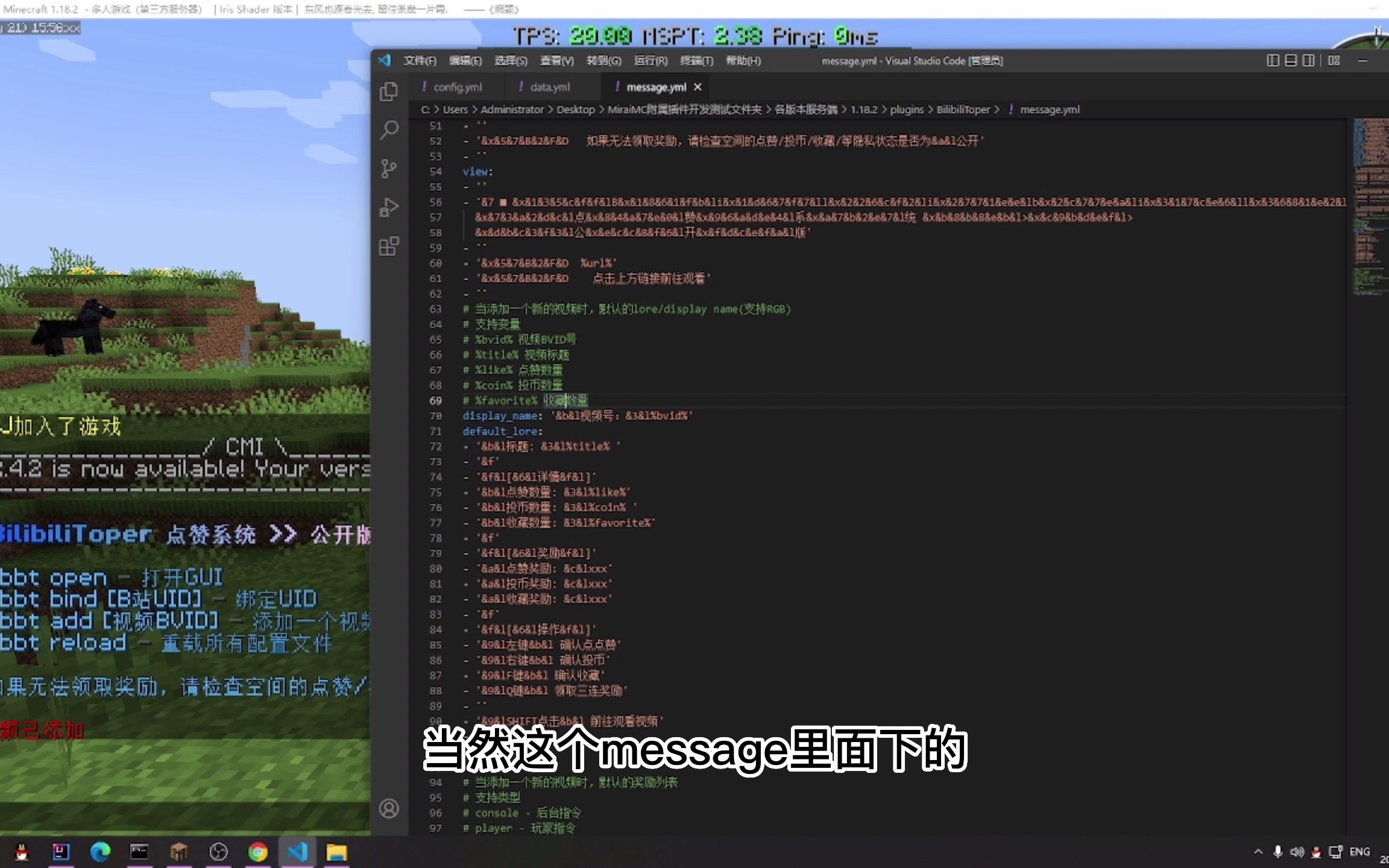Screen dimensions: 1389x868
Task: Open the terminal window from the taskbar
Action: point(139,852)
